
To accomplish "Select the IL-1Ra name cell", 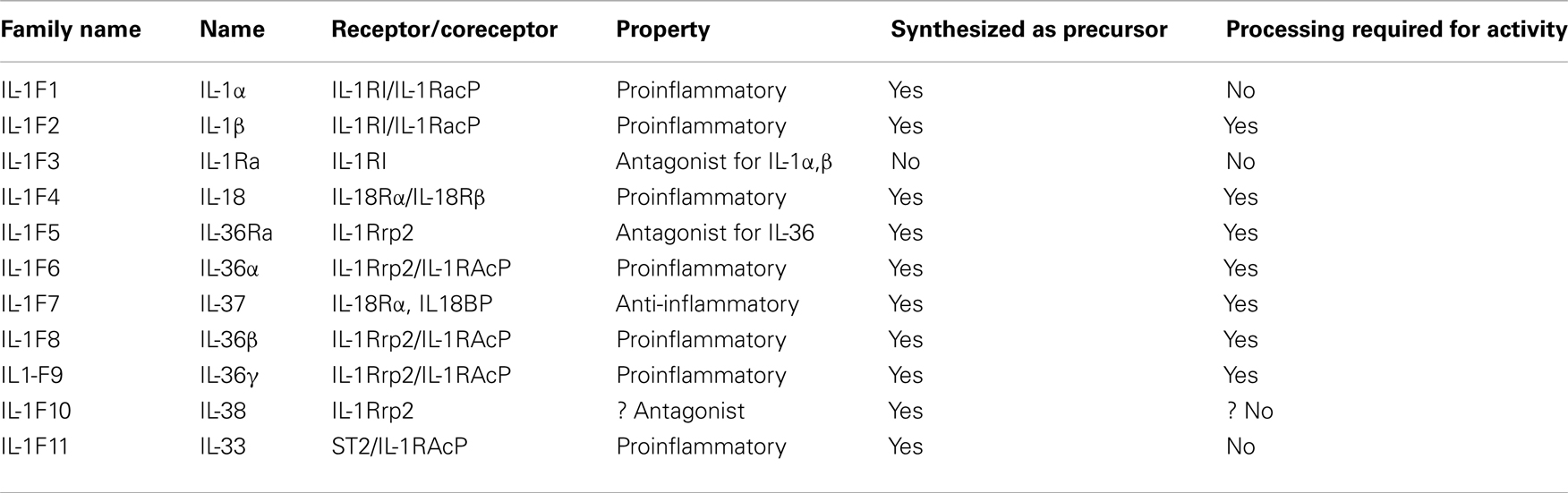I will tap(230, 161).
